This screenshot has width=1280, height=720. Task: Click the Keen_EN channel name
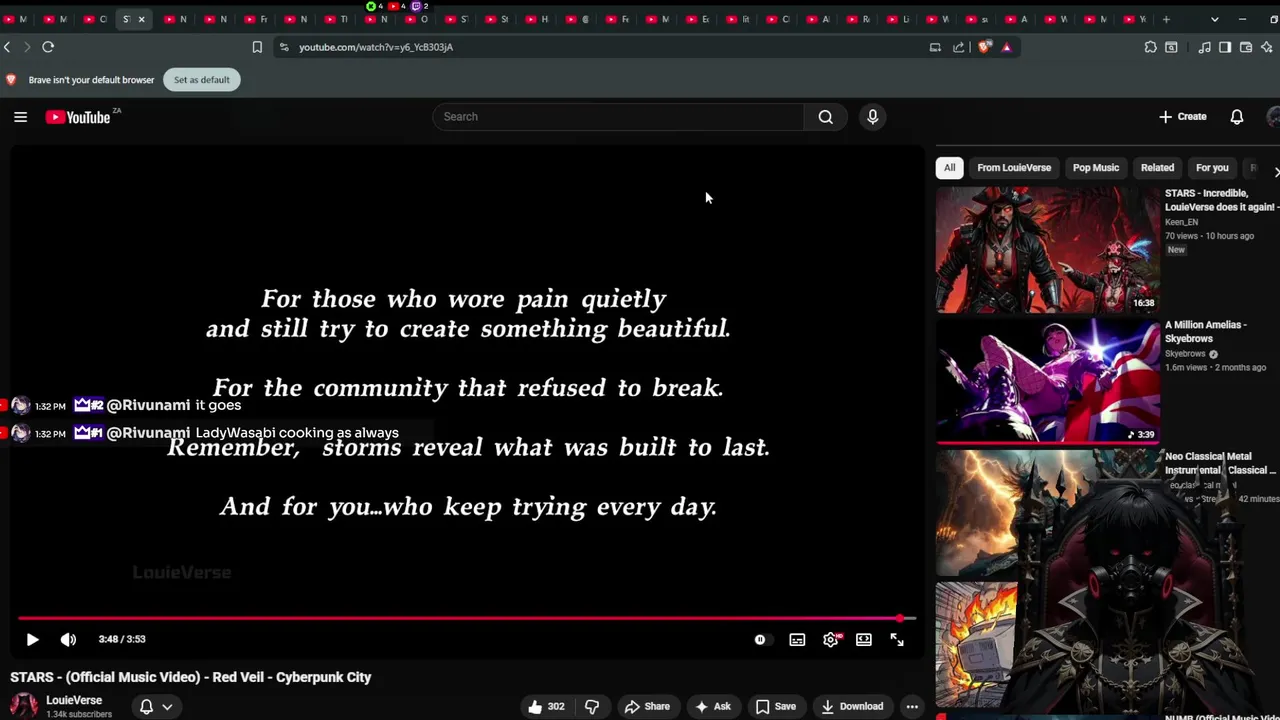(1181, 222)
